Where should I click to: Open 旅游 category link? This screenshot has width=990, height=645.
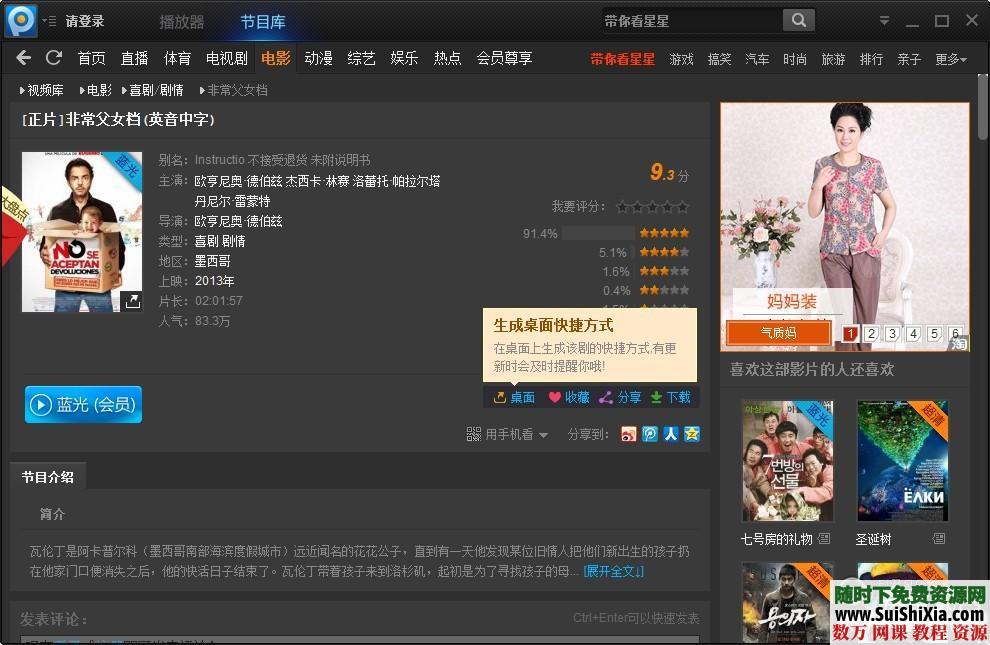tap(833, 59)
